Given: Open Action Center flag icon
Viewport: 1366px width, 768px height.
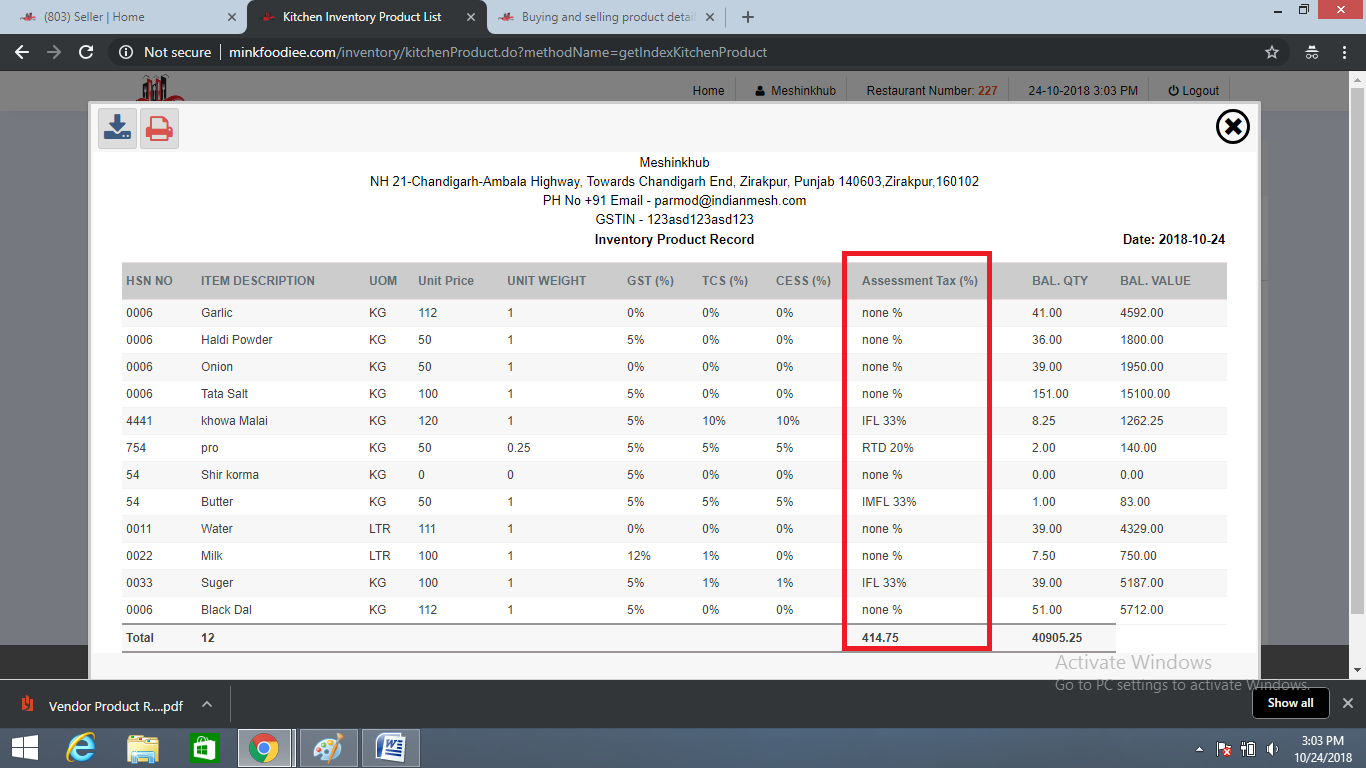Looking at the screenshot, I should click(1223, 748).
